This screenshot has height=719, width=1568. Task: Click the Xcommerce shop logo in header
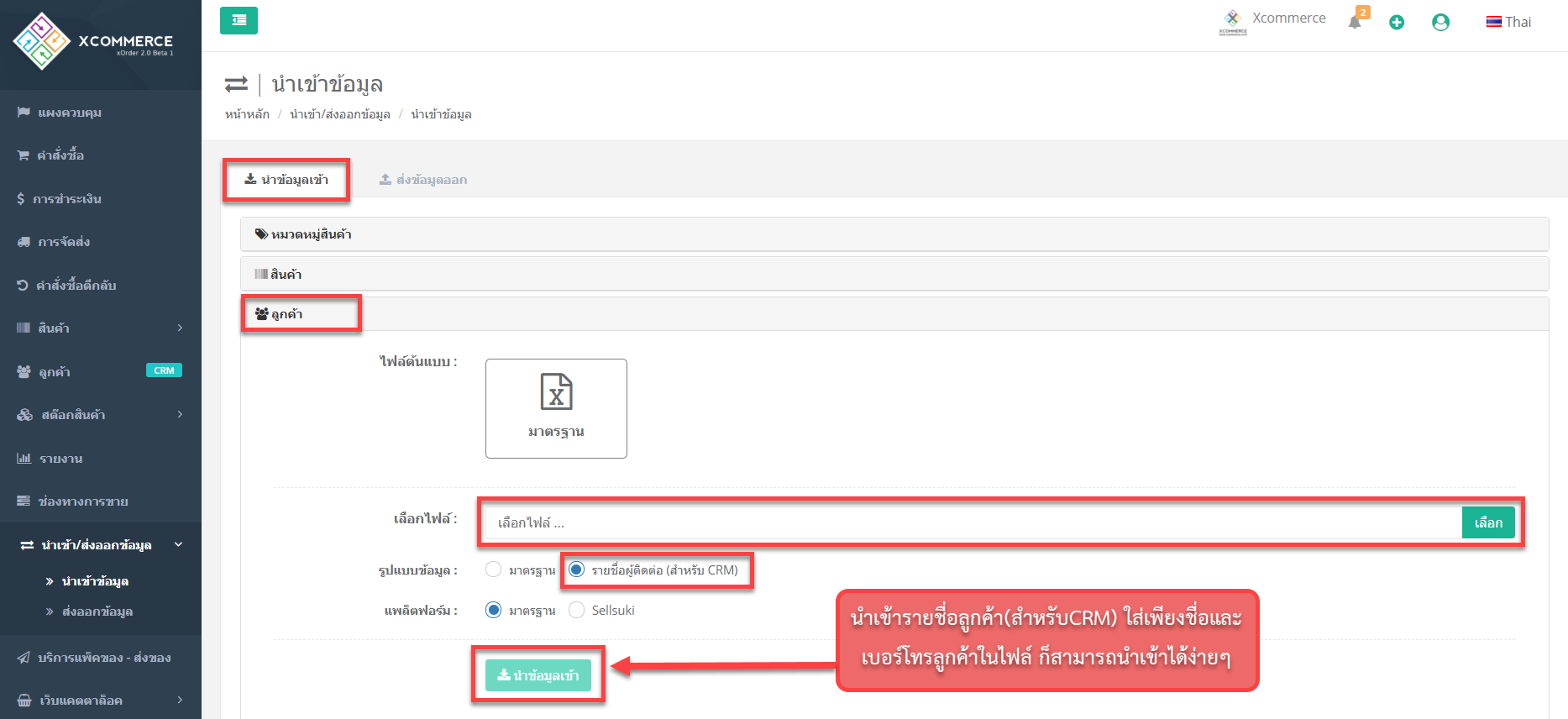[x=1233, y=22]
